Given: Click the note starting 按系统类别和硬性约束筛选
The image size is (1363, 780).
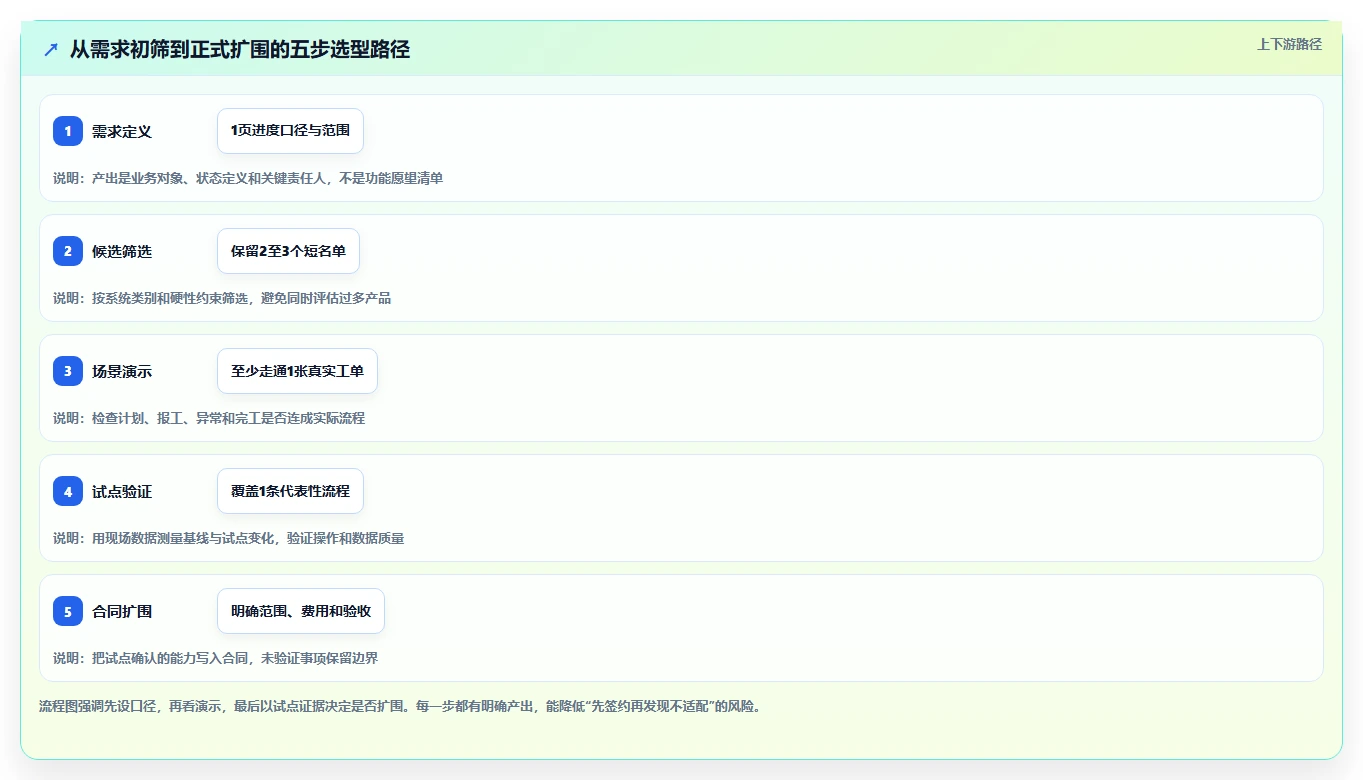Looking at the screenshot, I should tap(222, 298).
